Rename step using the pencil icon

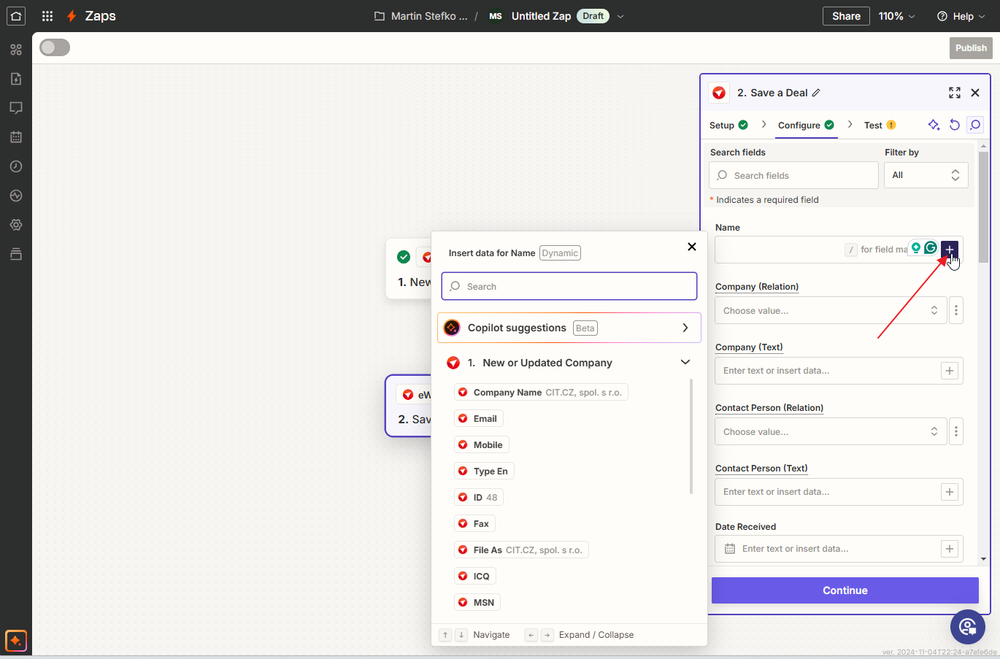click(x=816, y=93)
